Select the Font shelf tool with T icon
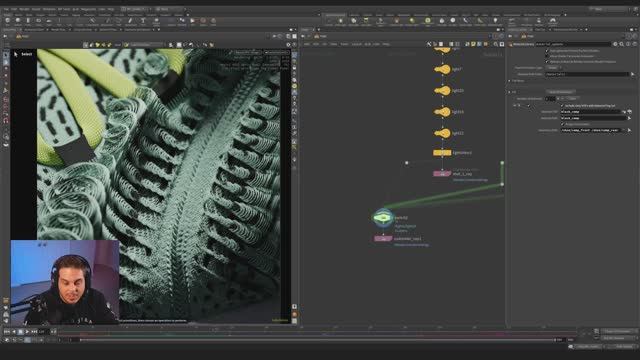 (143, 22)
